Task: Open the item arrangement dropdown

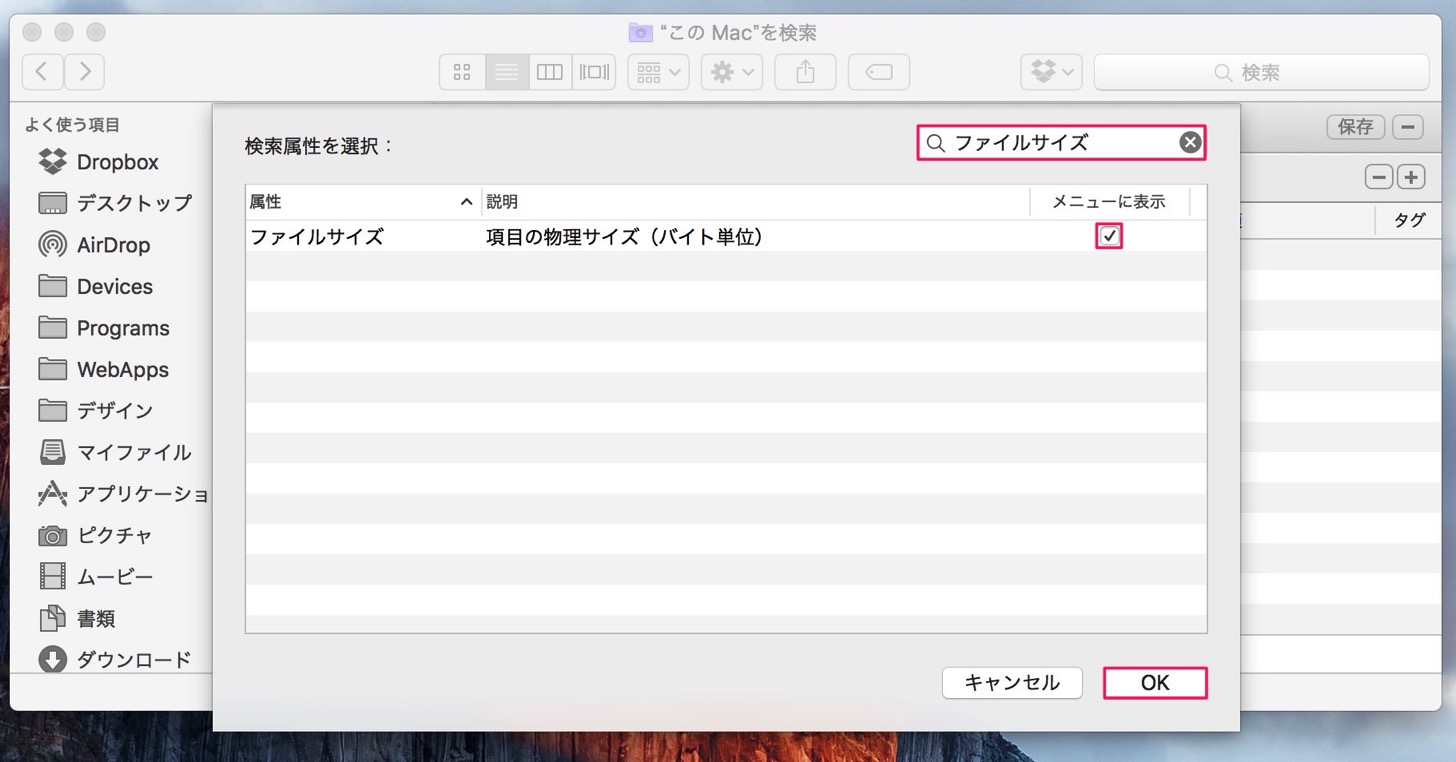Action: tap(658, 72)
